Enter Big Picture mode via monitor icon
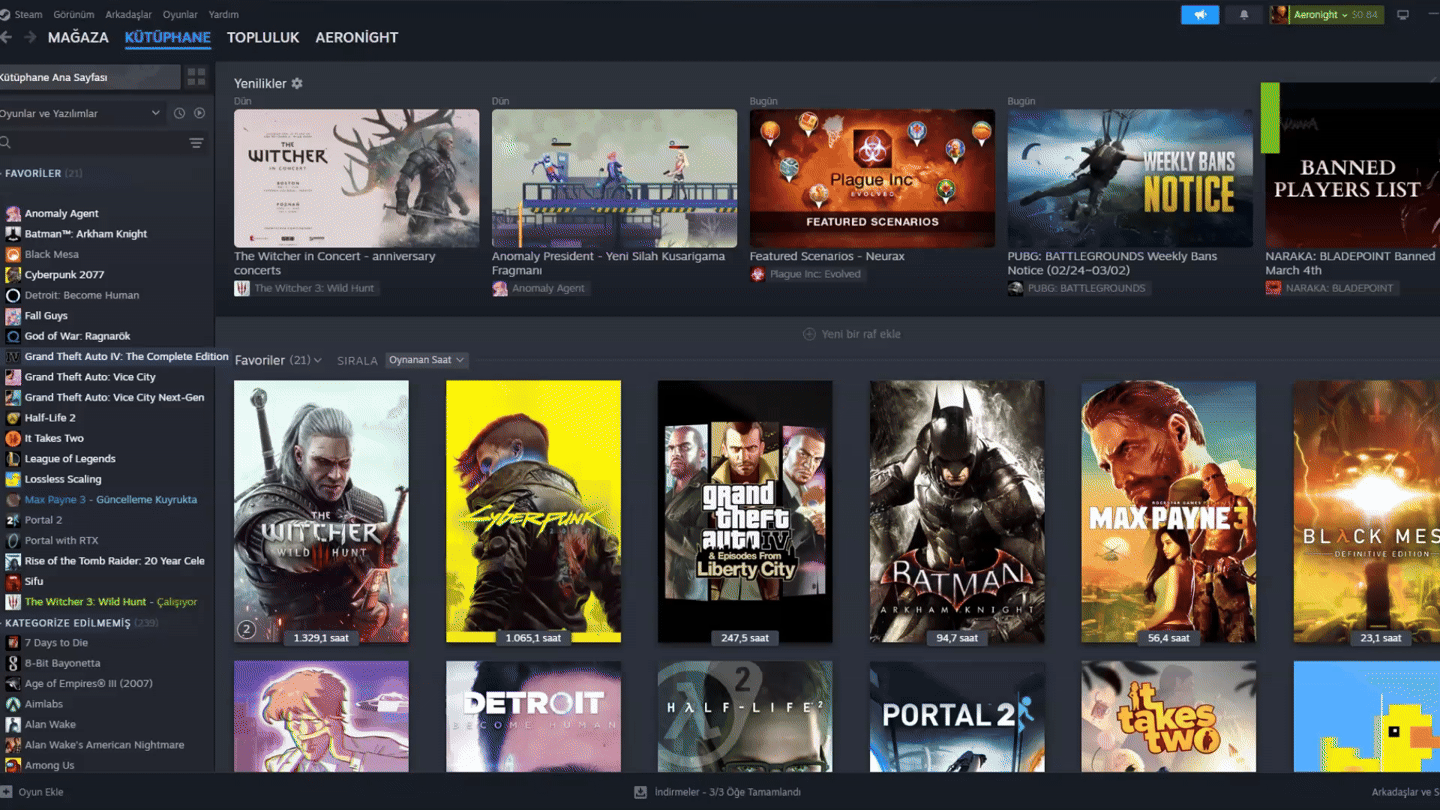 click(x=1403, y=15)
